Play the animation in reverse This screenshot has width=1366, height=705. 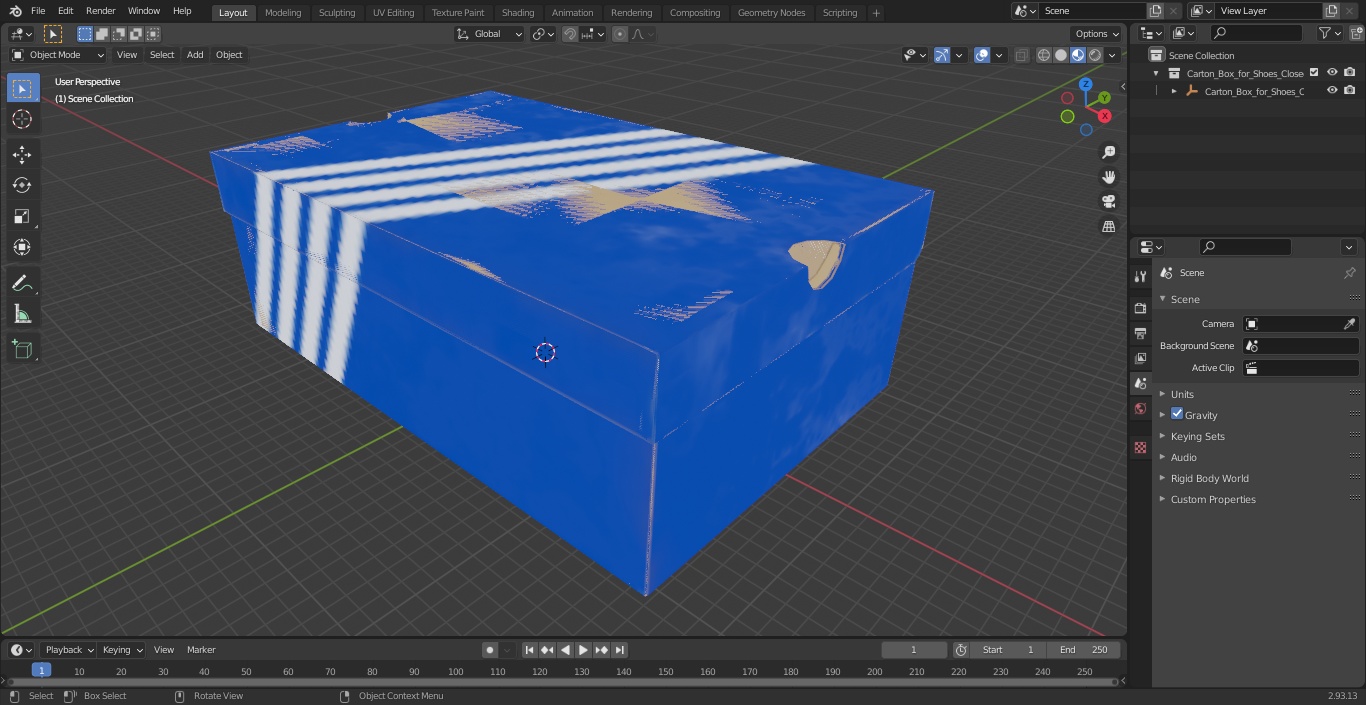pyautogui.click(x=566, y=650)
